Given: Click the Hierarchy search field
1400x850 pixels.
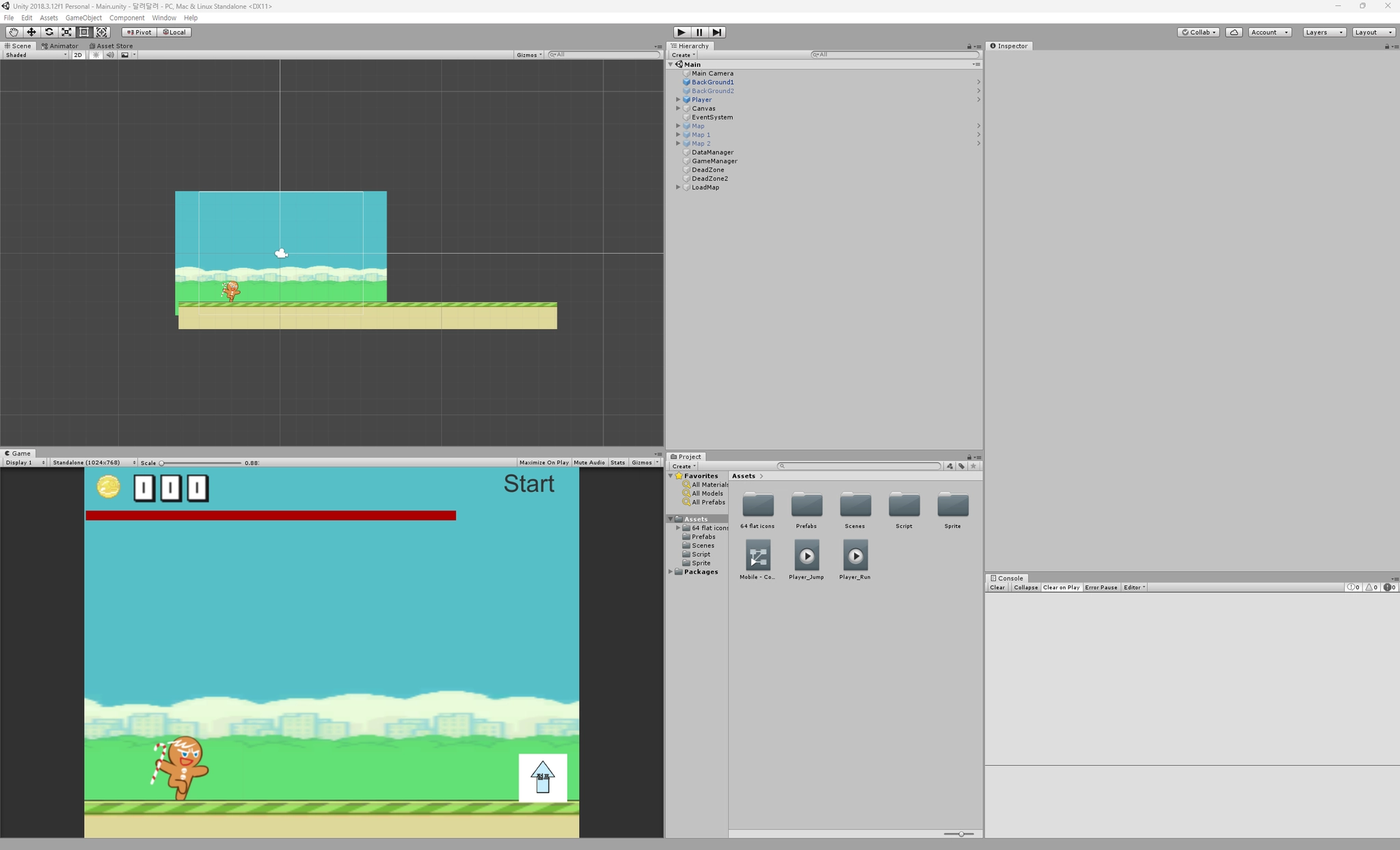Looking at the screenshot, I should pyautogui.click(x=896, y=55).
